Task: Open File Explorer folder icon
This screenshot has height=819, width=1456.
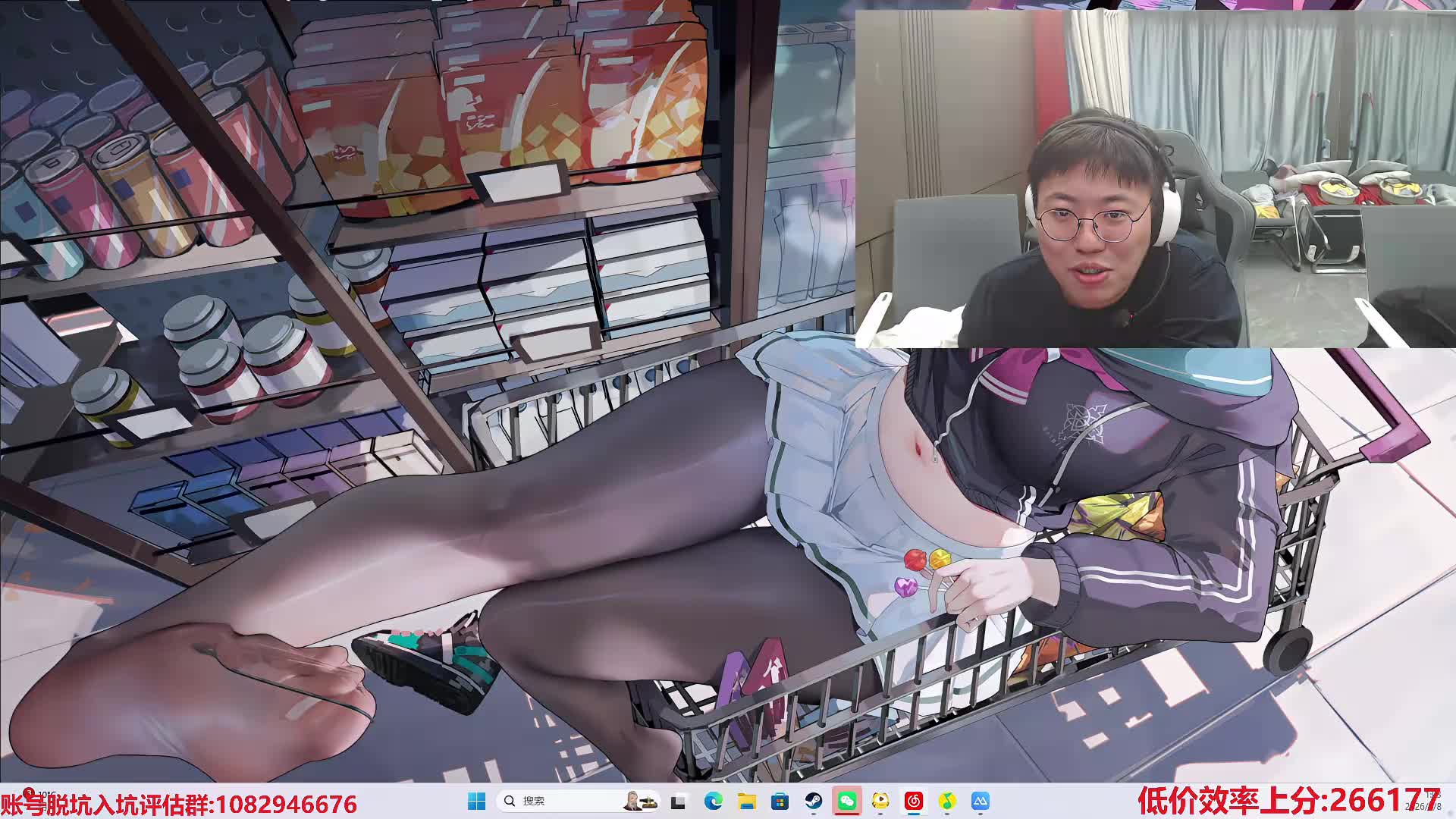Action: [747, 801]
